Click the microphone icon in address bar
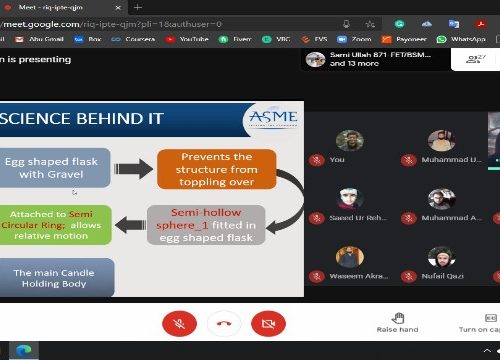The height and width of the screenshot is (360, 500). [x=346, y=24]
